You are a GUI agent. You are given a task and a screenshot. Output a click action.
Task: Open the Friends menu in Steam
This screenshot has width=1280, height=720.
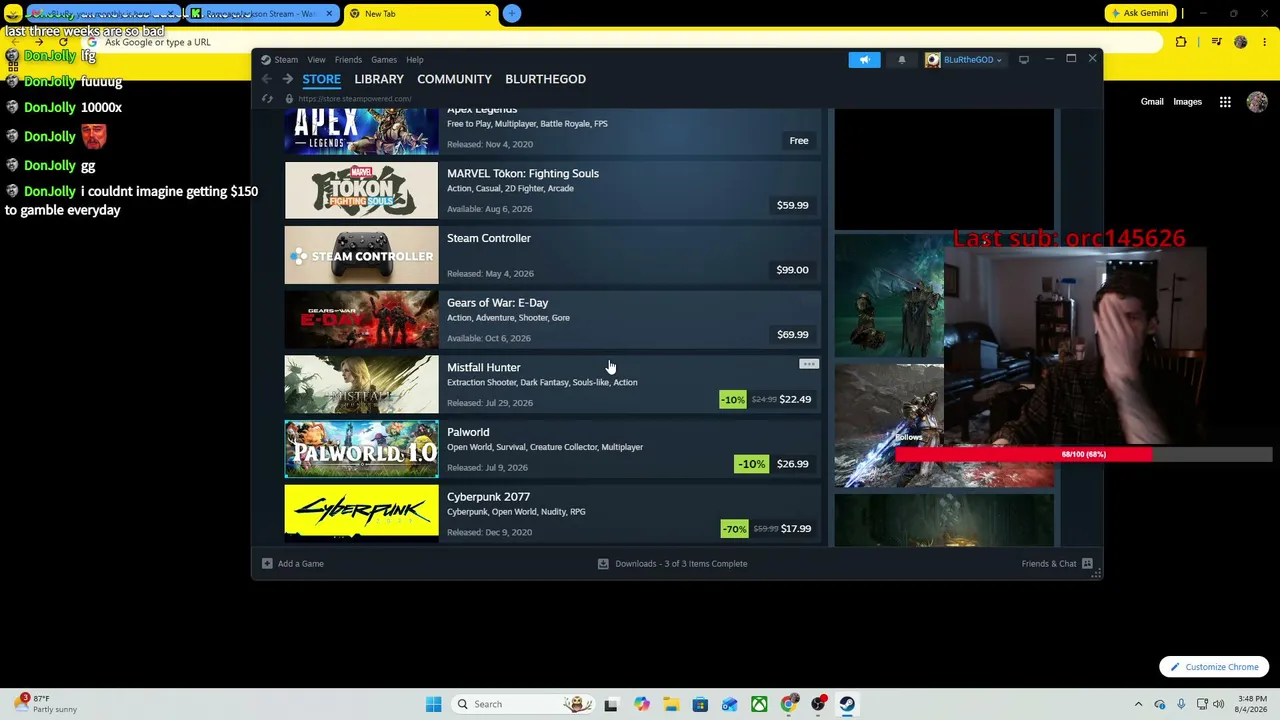(x=348, y=60)
